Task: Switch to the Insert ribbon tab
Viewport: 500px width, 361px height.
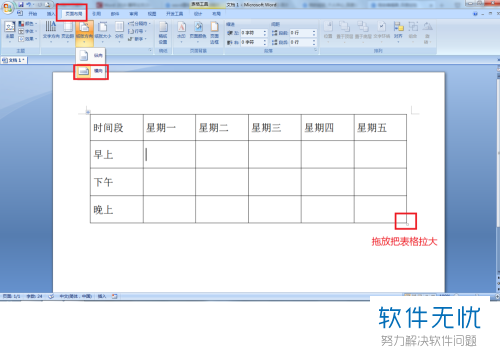Action: click(x=51, y=14)
